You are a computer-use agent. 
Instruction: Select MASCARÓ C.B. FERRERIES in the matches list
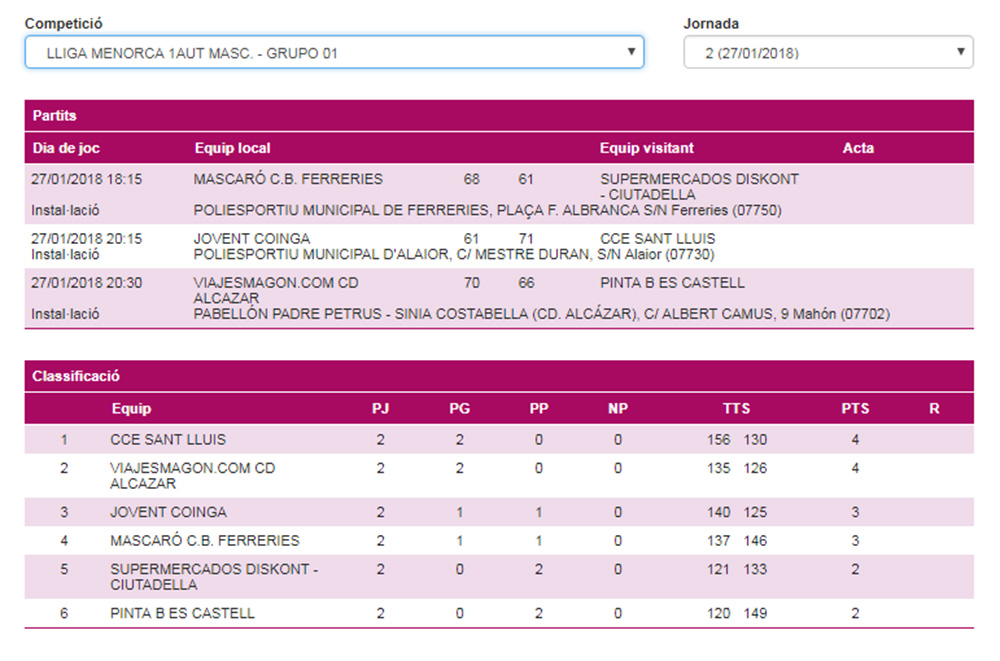pyautogui.click(x=288, y=179)
